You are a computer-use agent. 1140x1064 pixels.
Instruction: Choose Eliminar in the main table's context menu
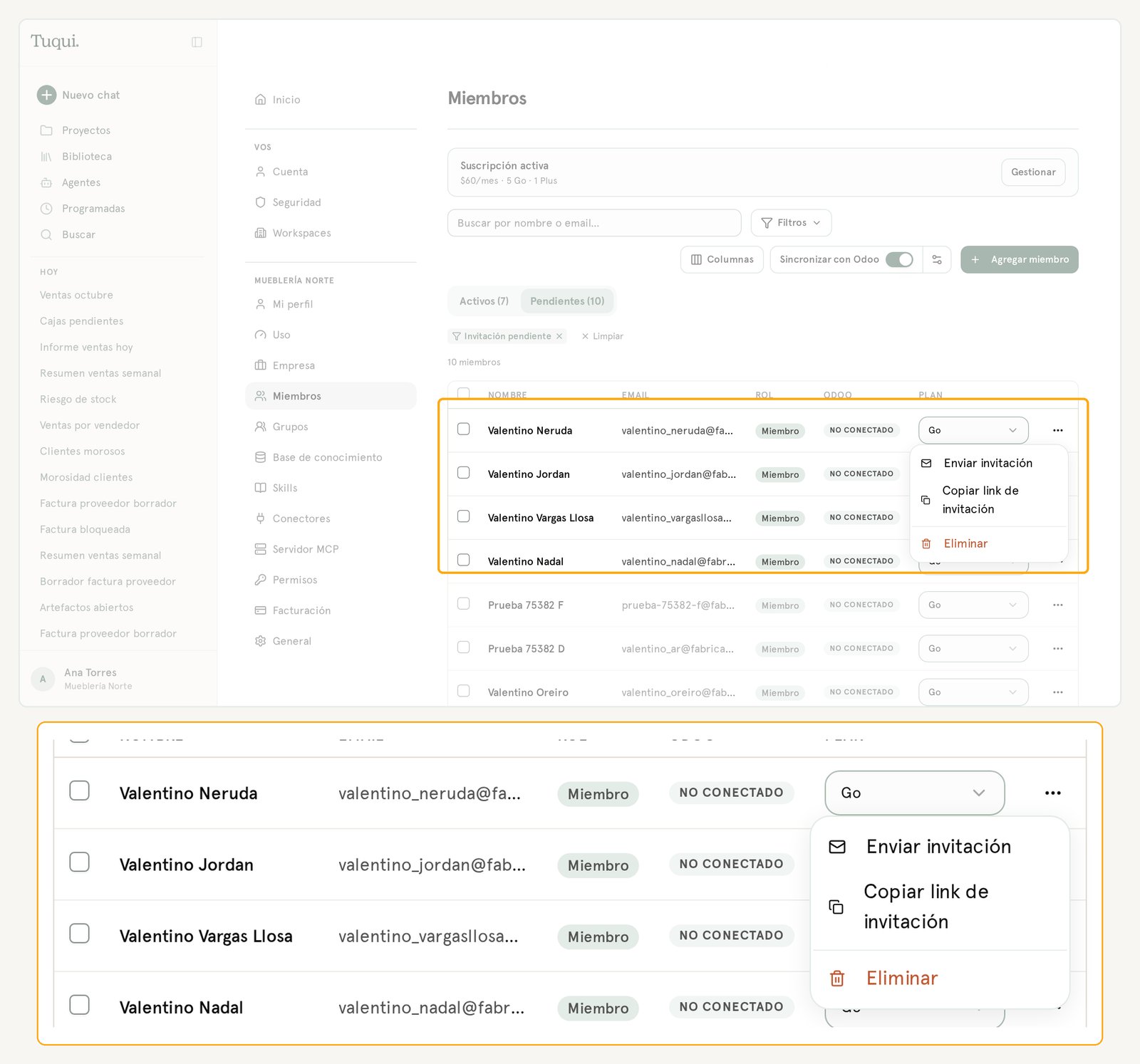point(988,544)
